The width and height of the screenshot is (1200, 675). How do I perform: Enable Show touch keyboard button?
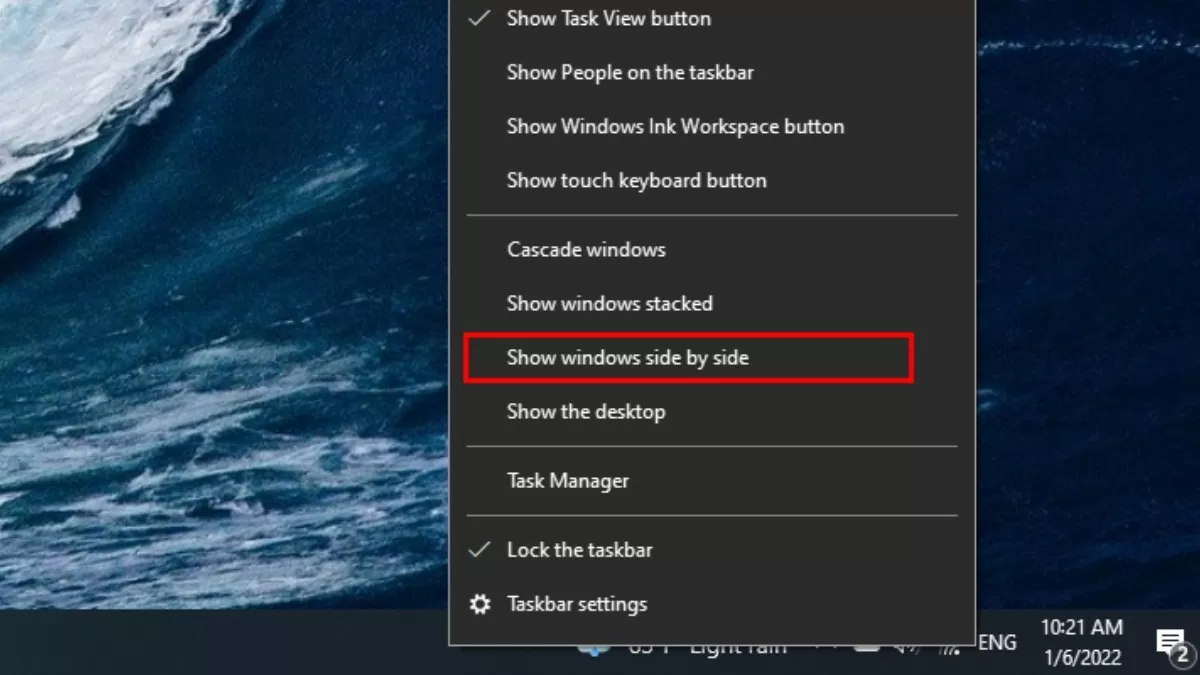pos(636,180)
